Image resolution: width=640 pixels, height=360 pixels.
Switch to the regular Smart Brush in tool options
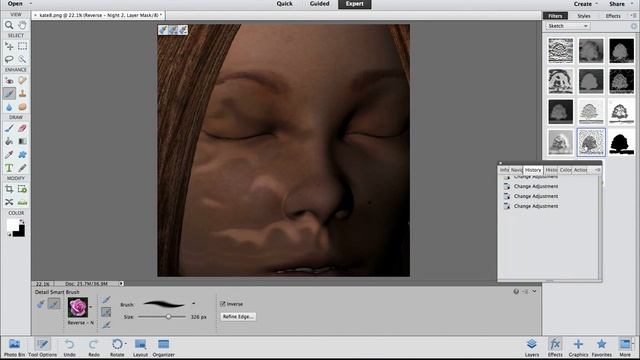[x=41, y=304]
